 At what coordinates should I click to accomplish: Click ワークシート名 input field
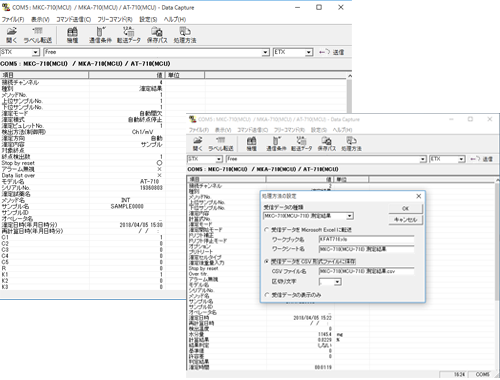[x=366, y=249]
